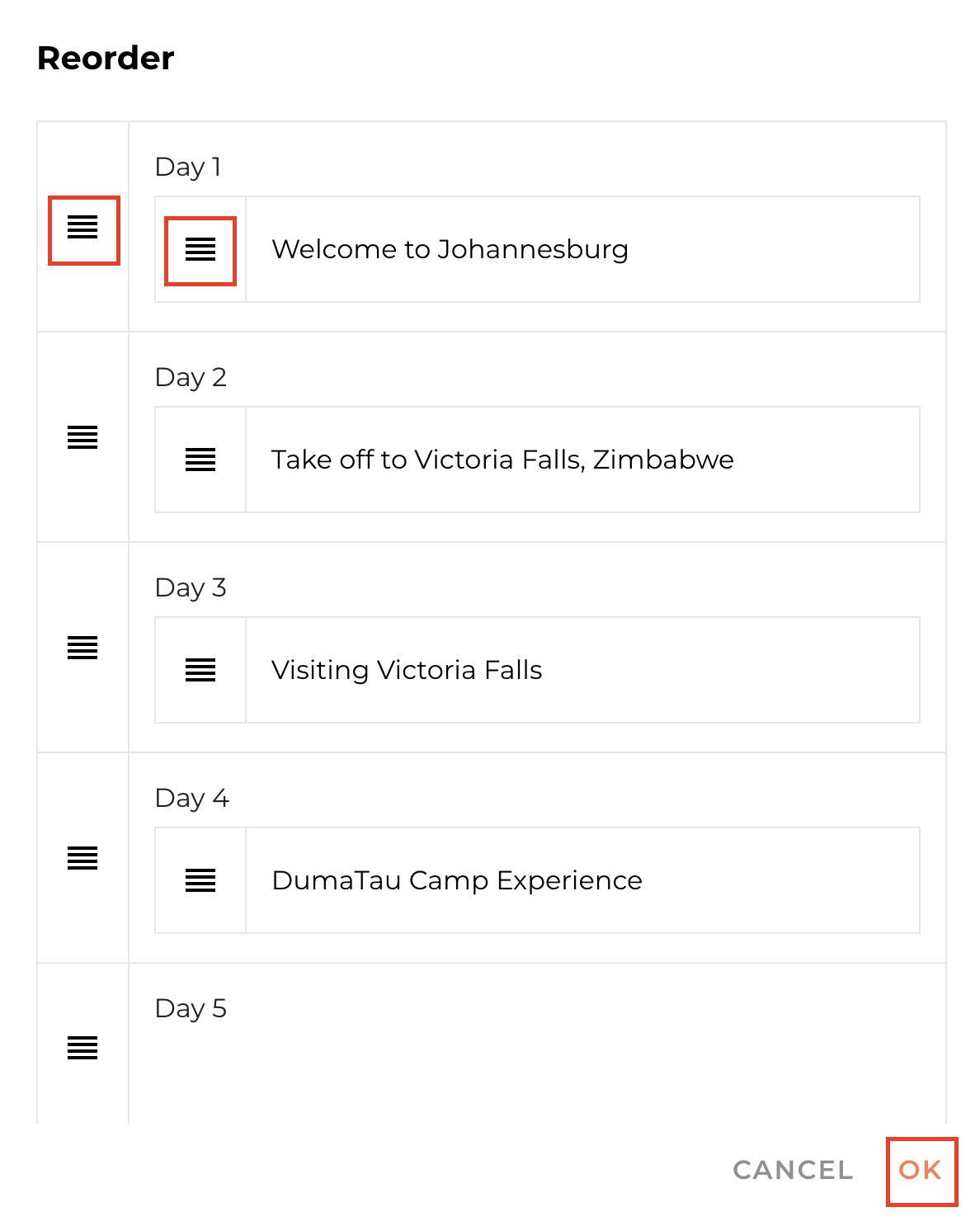Image resolution: width=980 pixels, height=1226 pixels.
Task: Click the Day 1 label
Action: [188, 167]
